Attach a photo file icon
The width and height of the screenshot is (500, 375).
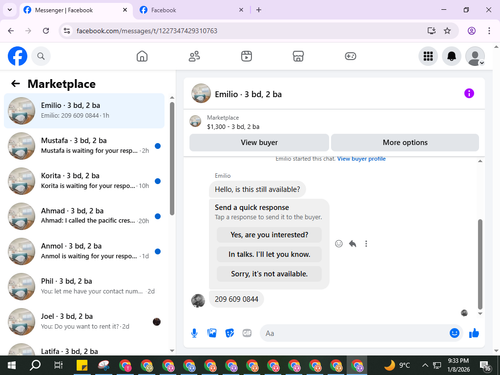212,333
